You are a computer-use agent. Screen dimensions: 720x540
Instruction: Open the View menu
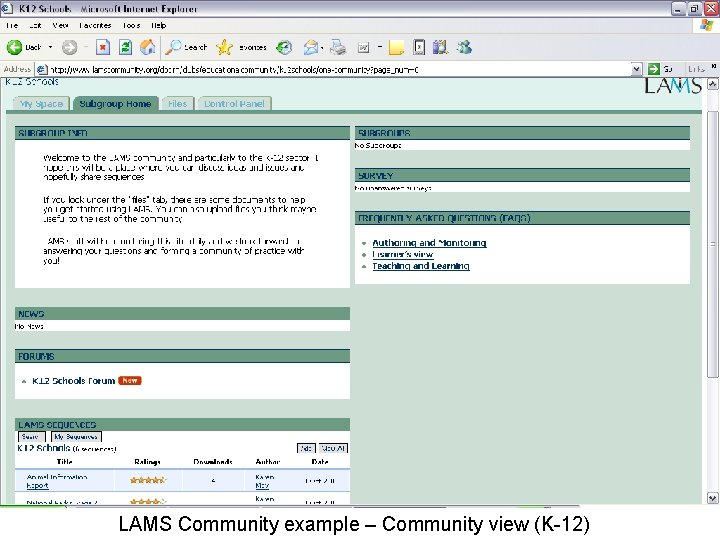point(60,25)
